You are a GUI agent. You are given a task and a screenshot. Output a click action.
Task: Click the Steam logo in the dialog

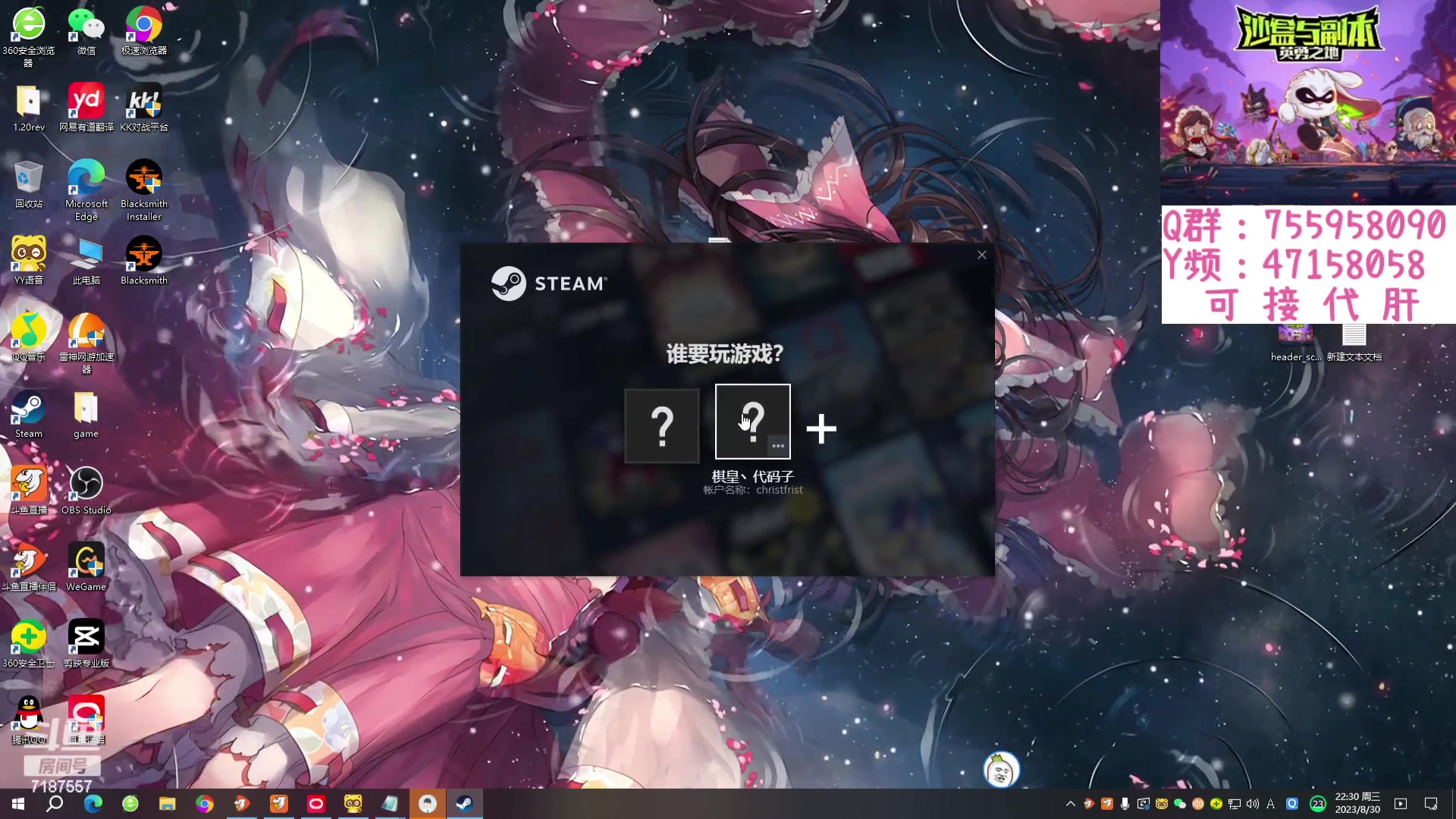tap(549, 284)
